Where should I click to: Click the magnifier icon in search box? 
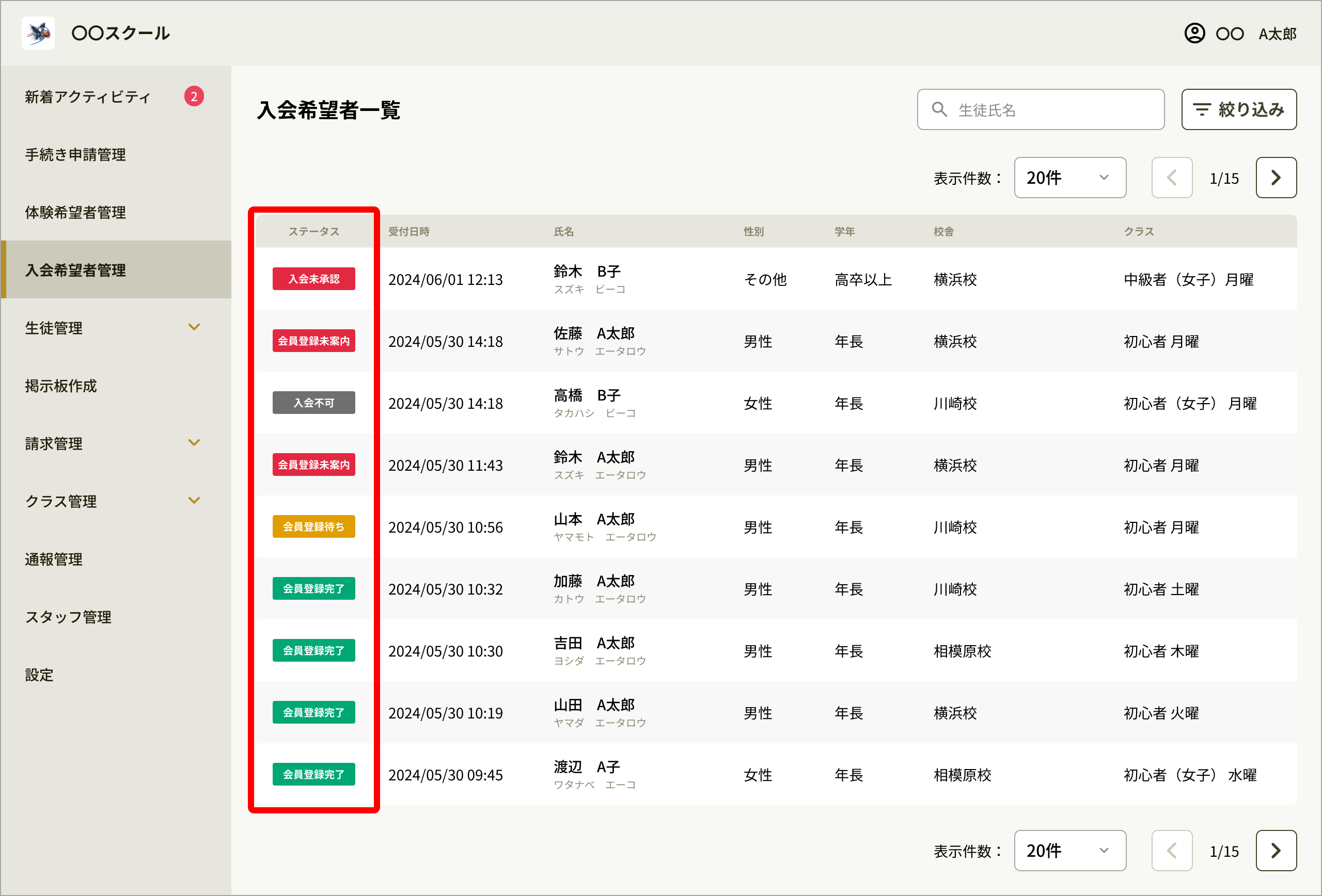click(939, 110)
